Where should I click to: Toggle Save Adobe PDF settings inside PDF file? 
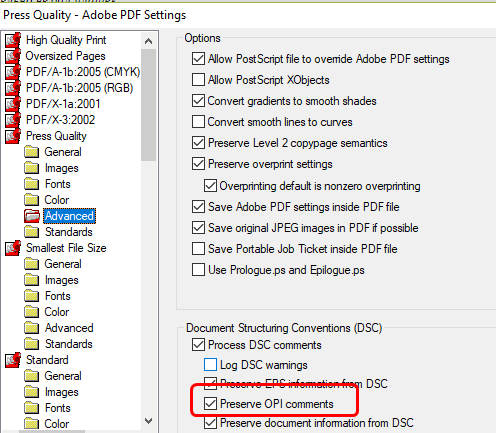coord(198,207)
